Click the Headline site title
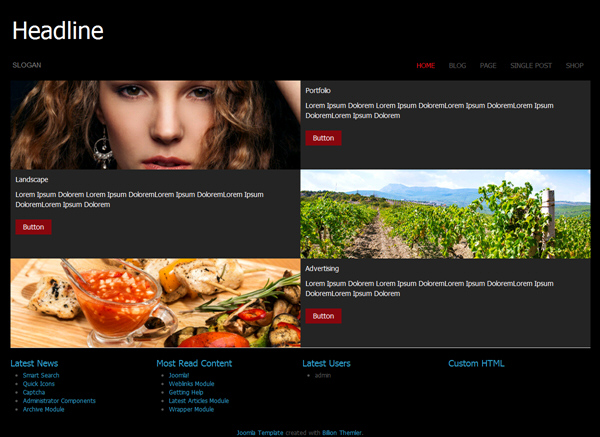 tap(58, 31)
